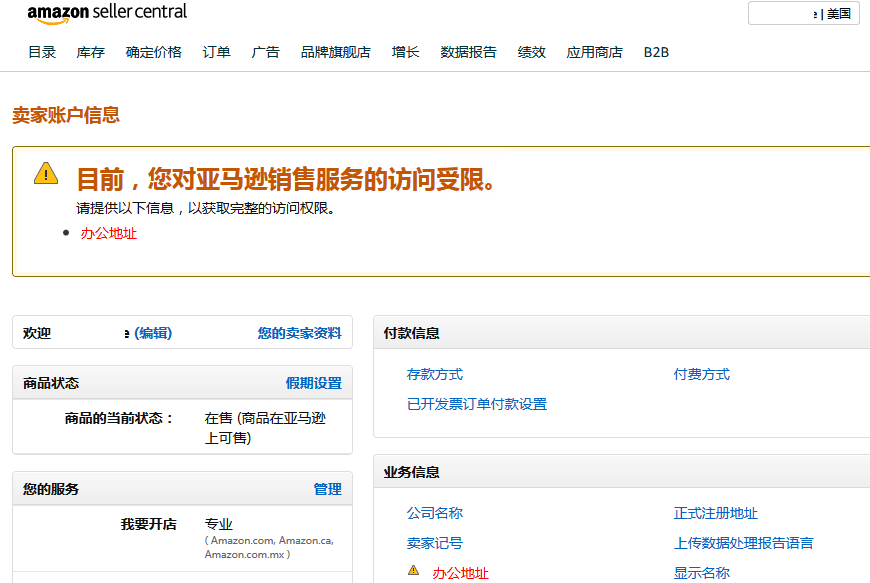Open 正式注册地址 link
870x583 pixels.
click(715, 513)
